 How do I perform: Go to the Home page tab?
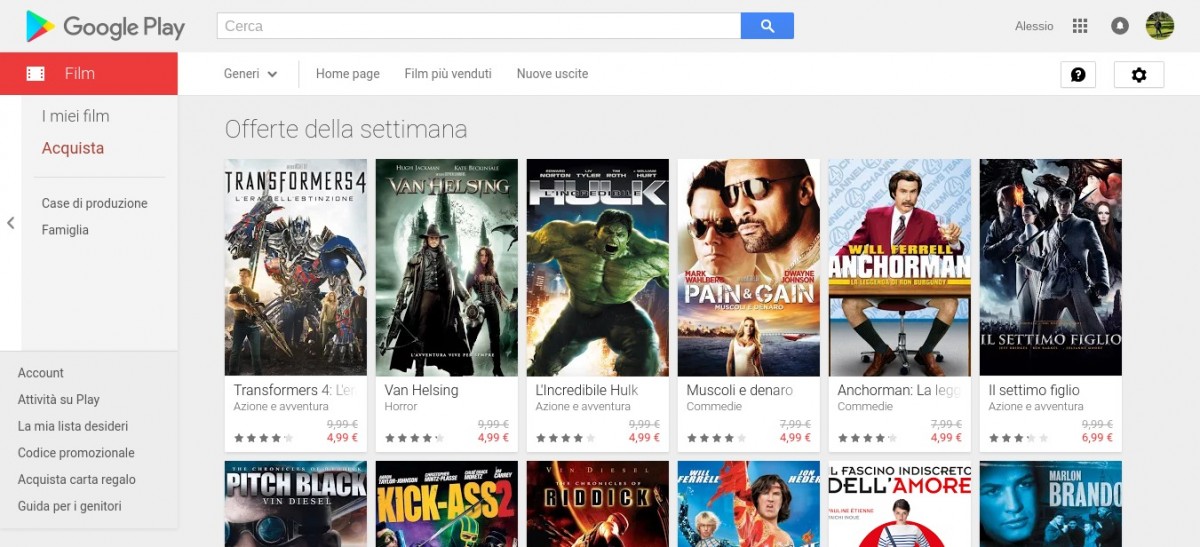(x=348, y=74)
